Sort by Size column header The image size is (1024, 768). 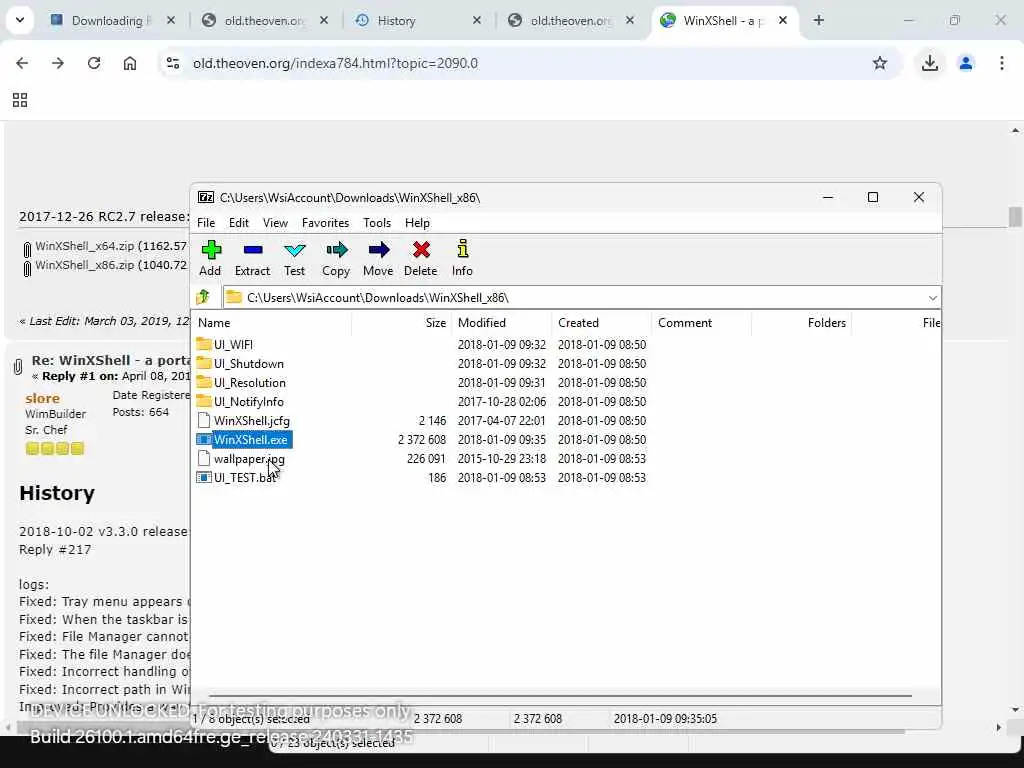(402, 323)
